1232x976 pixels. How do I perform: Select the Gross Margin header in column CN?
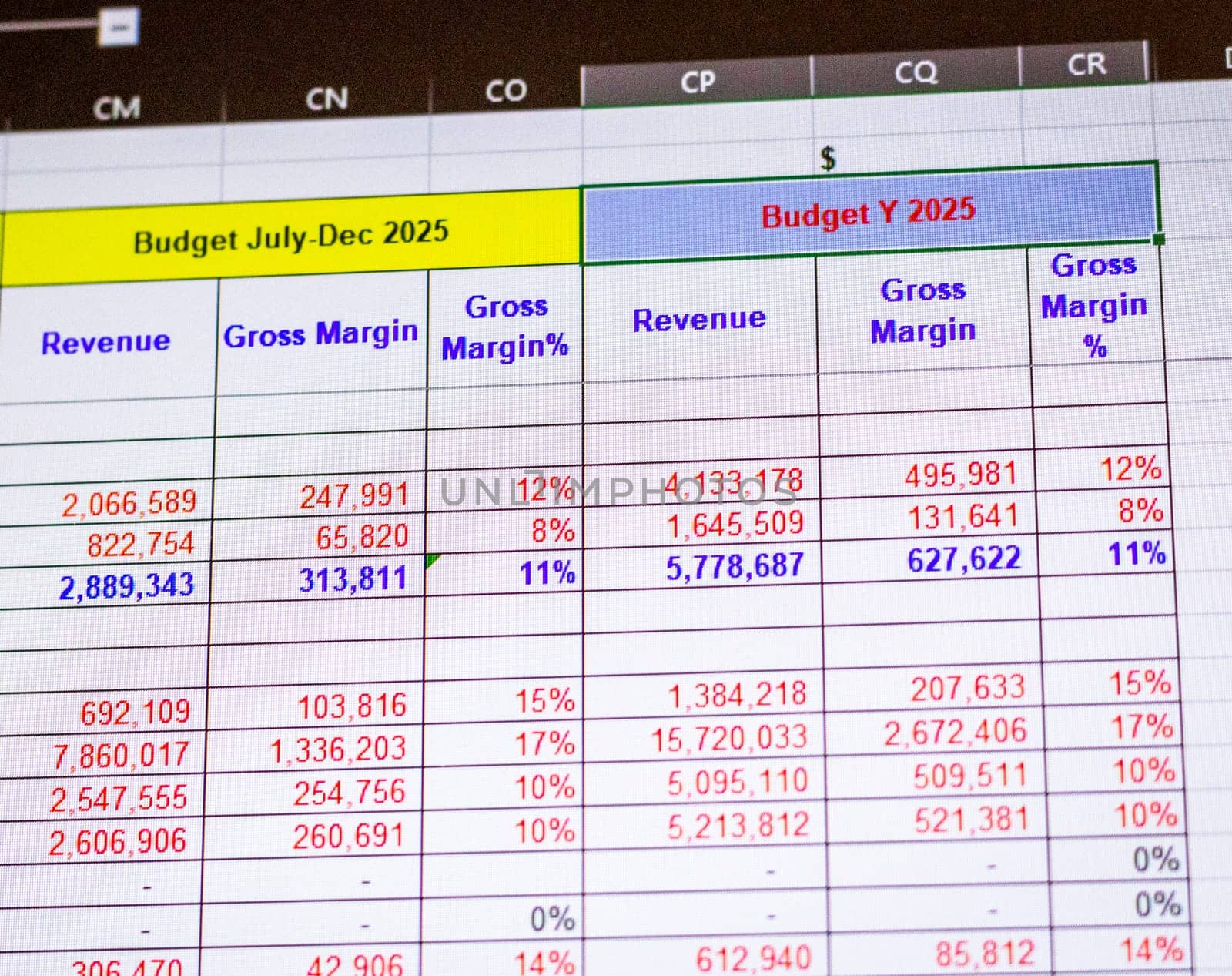click(x=321, y=334)
